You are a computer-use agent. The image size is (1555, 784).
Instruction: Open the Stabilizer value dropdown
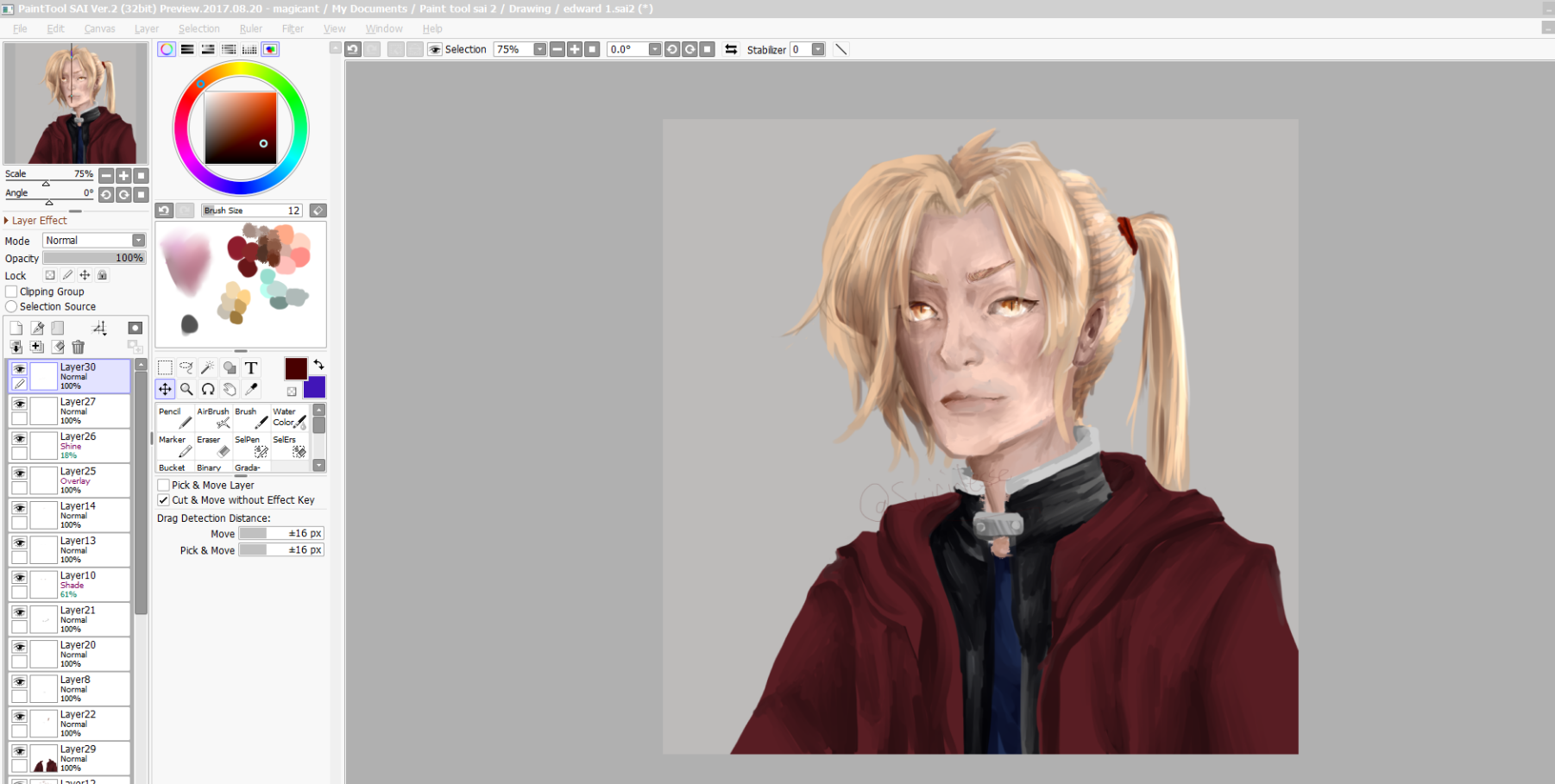coord(818,49)
